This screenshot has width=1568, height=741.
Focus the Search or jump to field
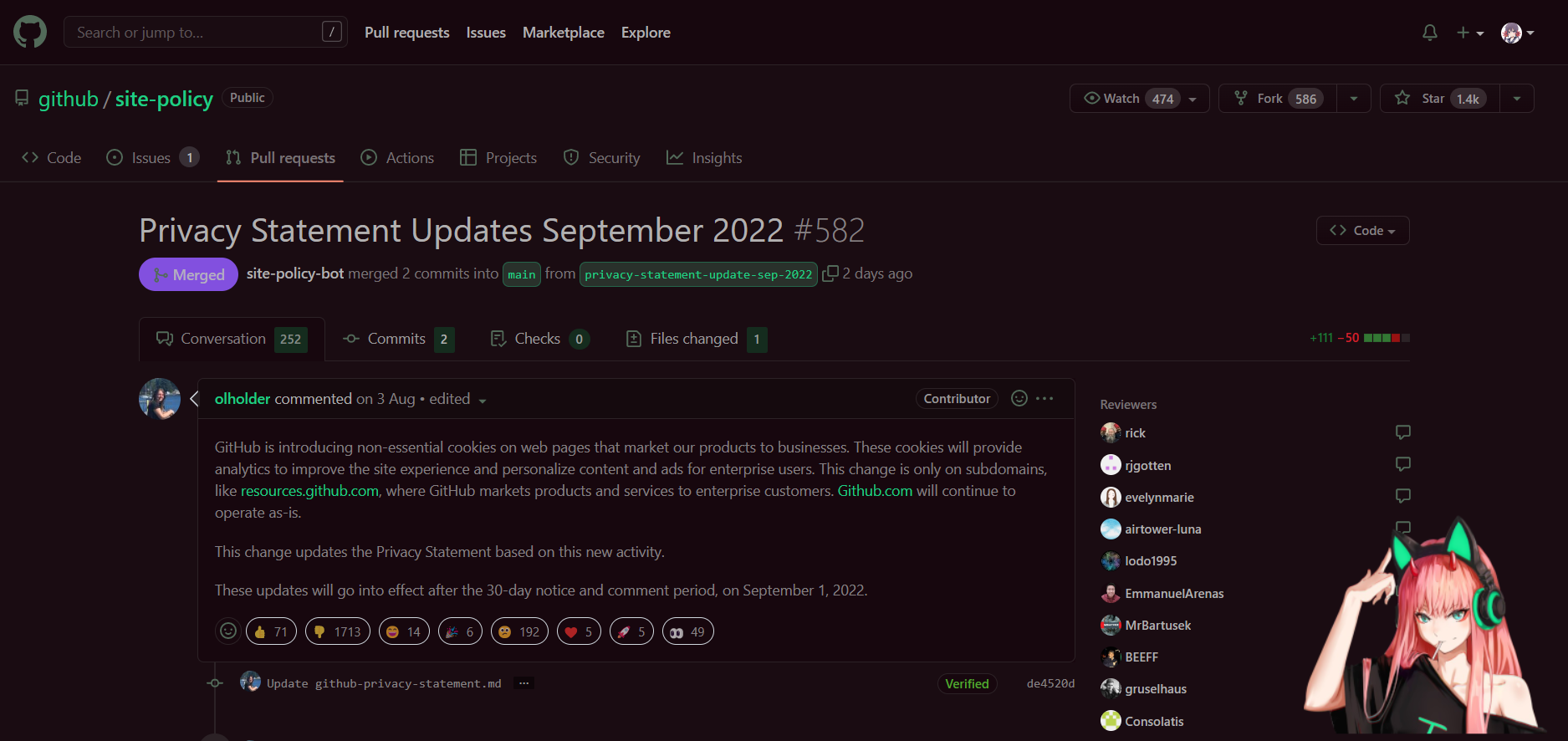[206, 32]
